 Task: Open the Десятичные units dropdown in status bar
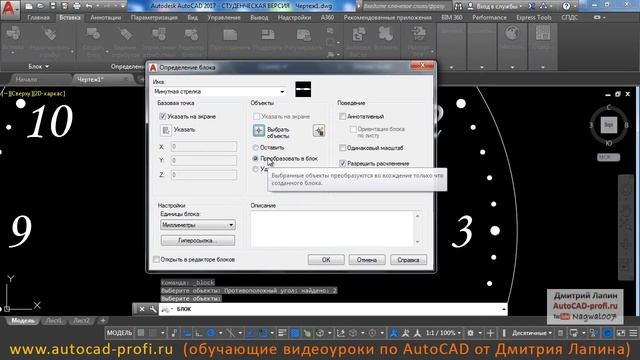click(532, 333)
